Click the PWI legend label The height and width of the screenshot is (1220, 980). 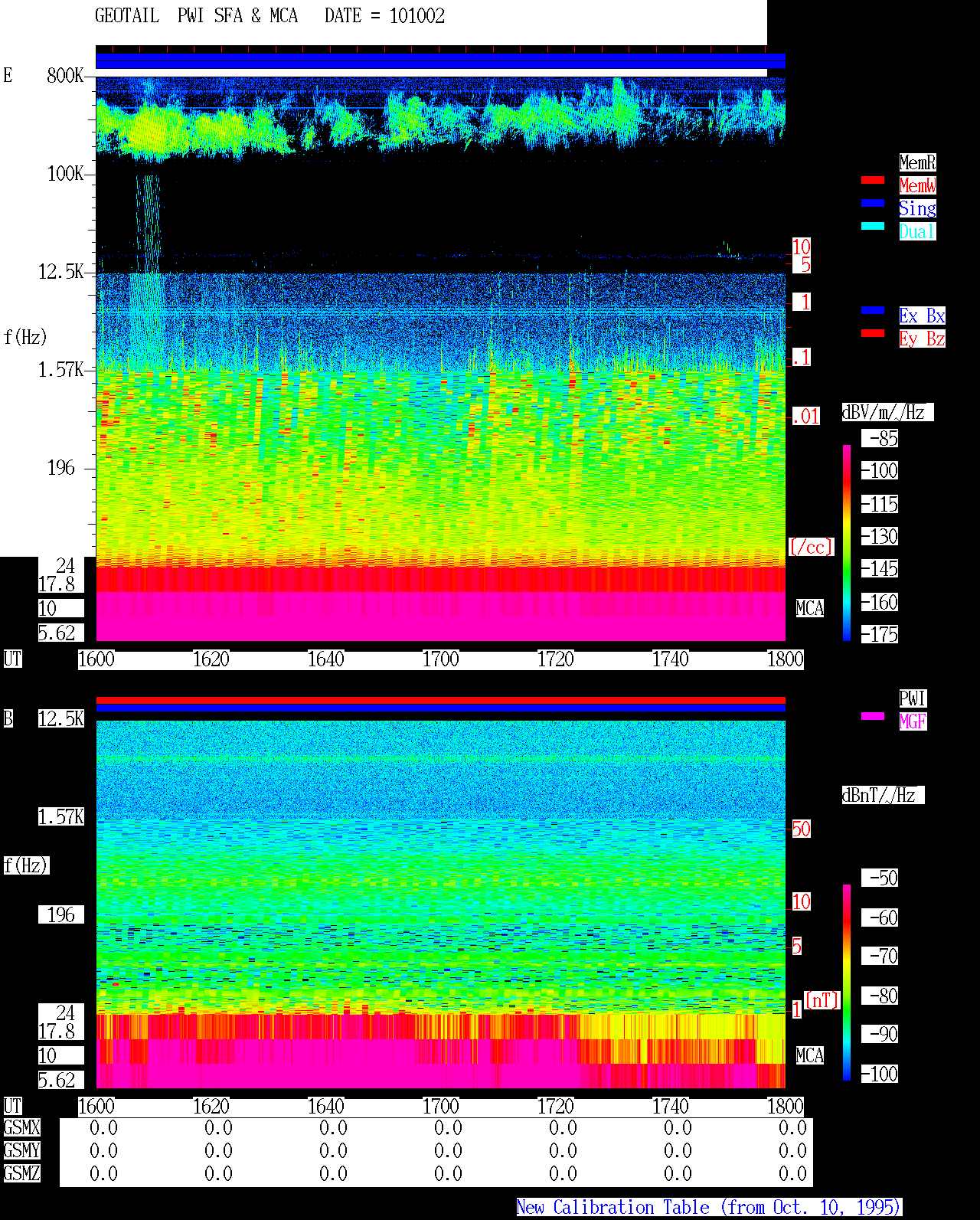tap(913, 698)
